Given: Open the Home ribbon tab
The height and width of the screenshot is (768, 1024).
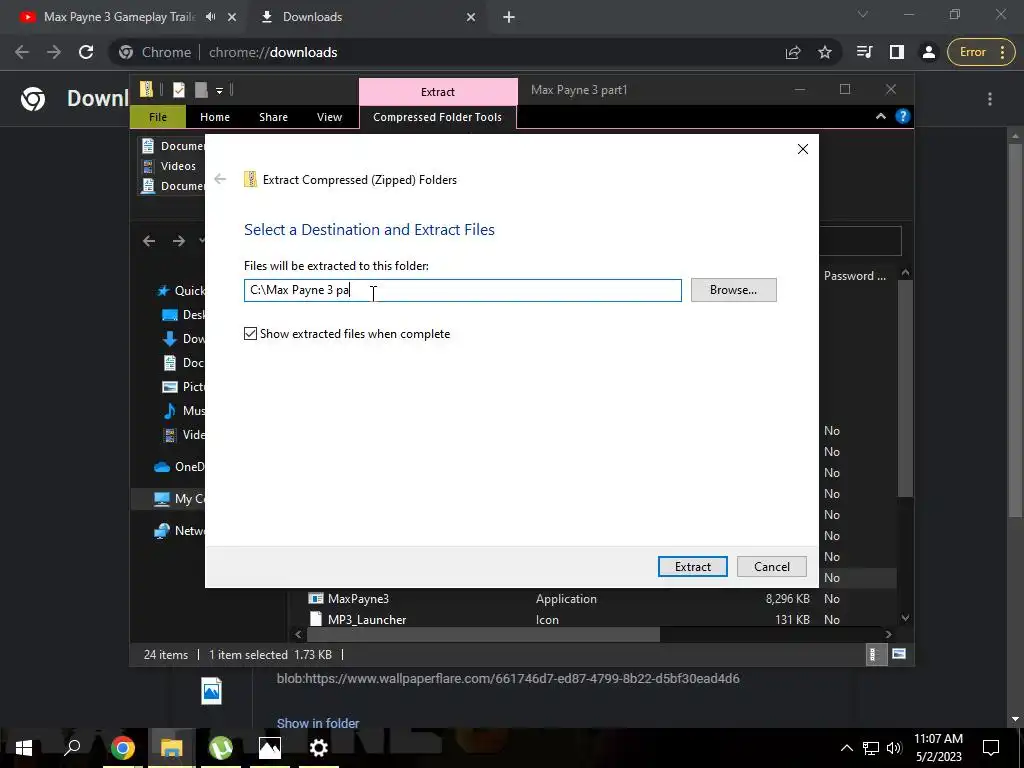Looking at the screenshot, I should coord(215,117).
